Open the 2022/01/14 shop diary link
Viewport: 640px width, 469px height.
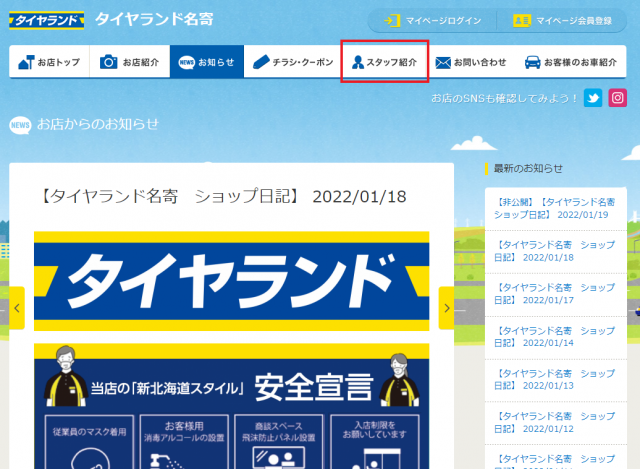[555, 336]
